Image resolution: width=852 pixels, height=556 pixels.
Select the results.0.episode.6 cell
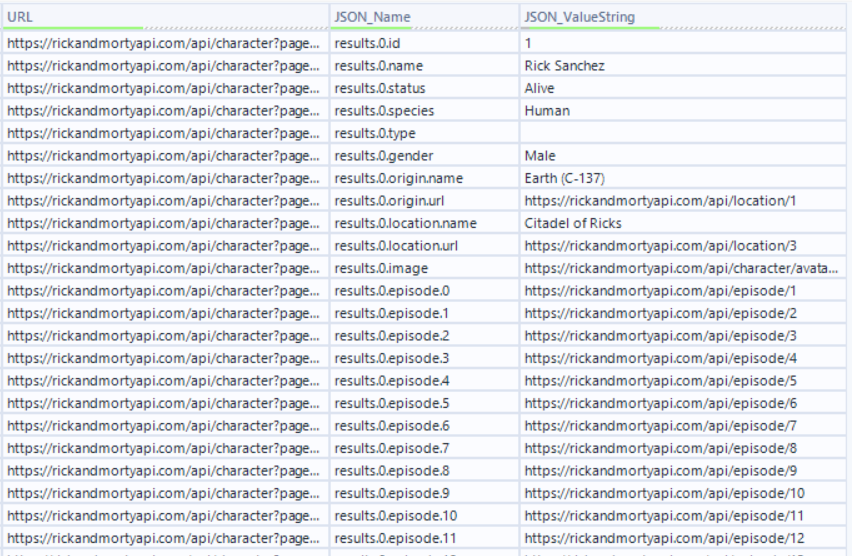pyautogui.click(x=424, y=427)
